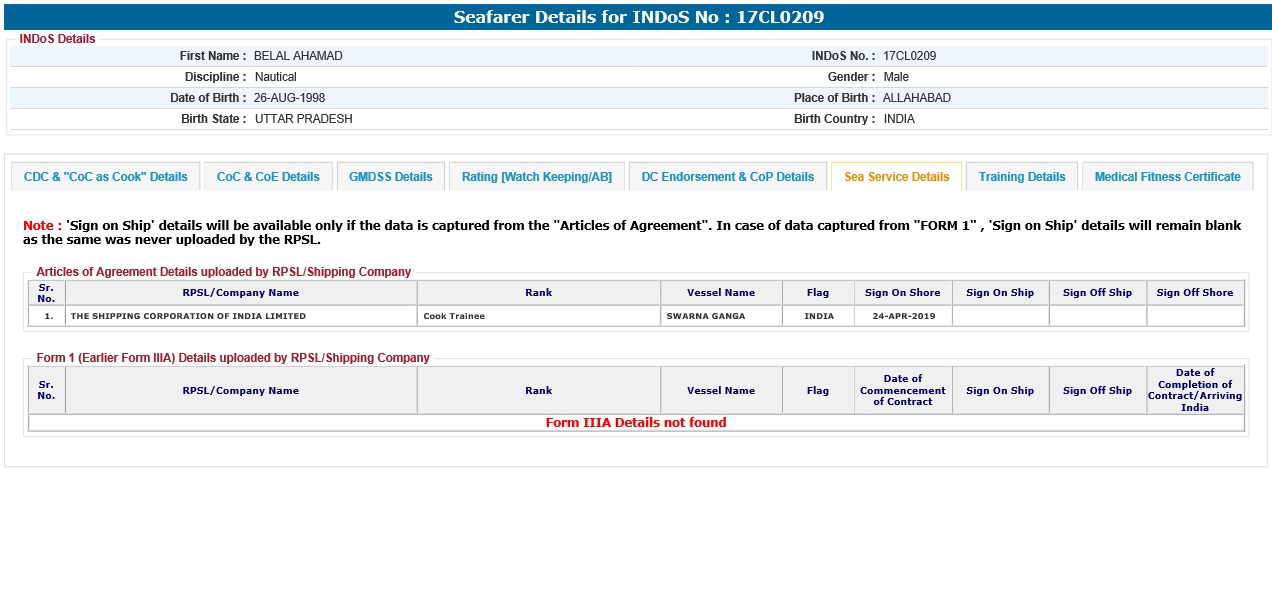The height and width of the screenshot is (598, 1272).
Task: Click the Sign Off Shore column header
Action: pyautogui.click(x=1194, y=293)
